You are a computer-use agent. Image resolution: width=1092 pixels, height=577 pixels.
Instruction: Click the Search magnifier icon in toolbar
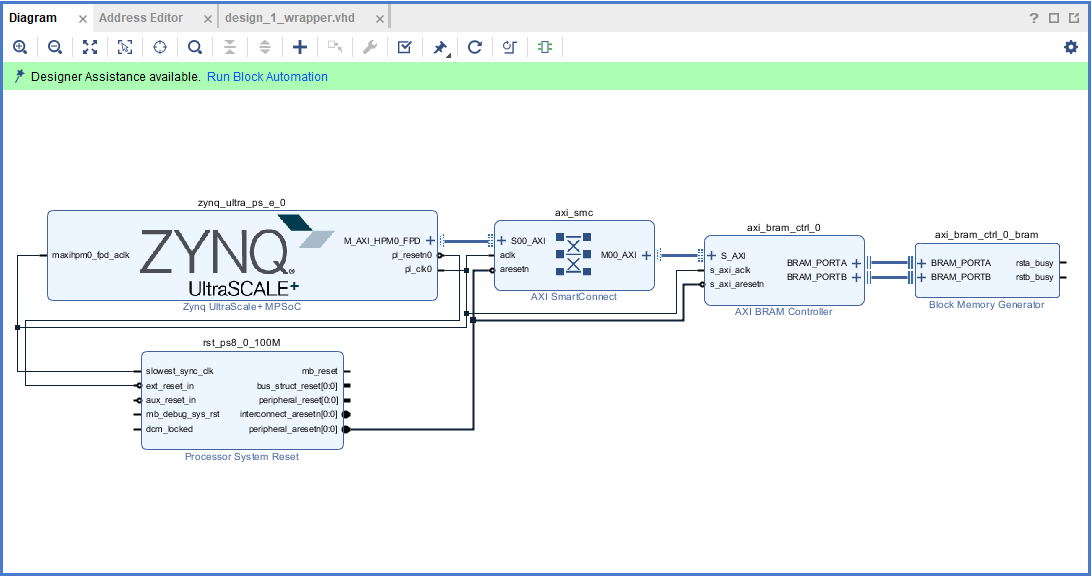(195, 47)
